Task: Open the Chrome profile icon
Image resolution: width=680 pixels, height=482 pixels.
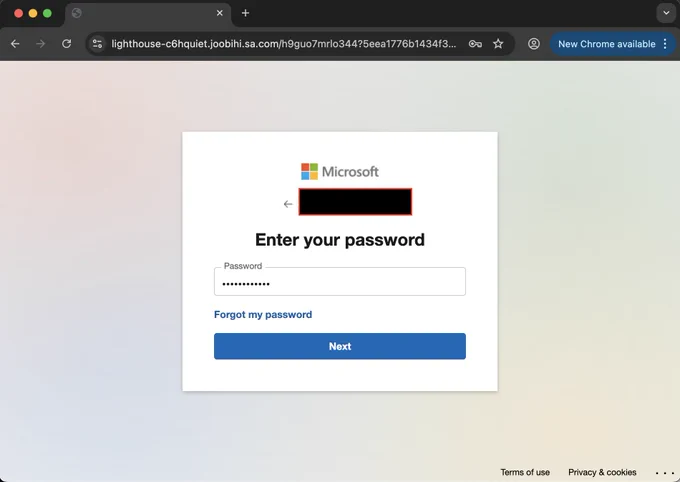Action: pyautogui.click(x=534, y=44)
